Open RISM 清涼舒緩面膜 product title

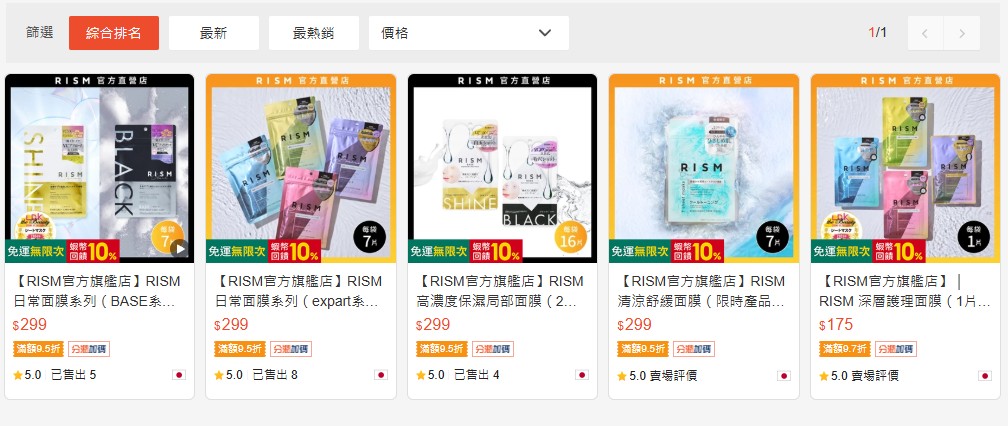pyautogui.click(x=701, y=291)
